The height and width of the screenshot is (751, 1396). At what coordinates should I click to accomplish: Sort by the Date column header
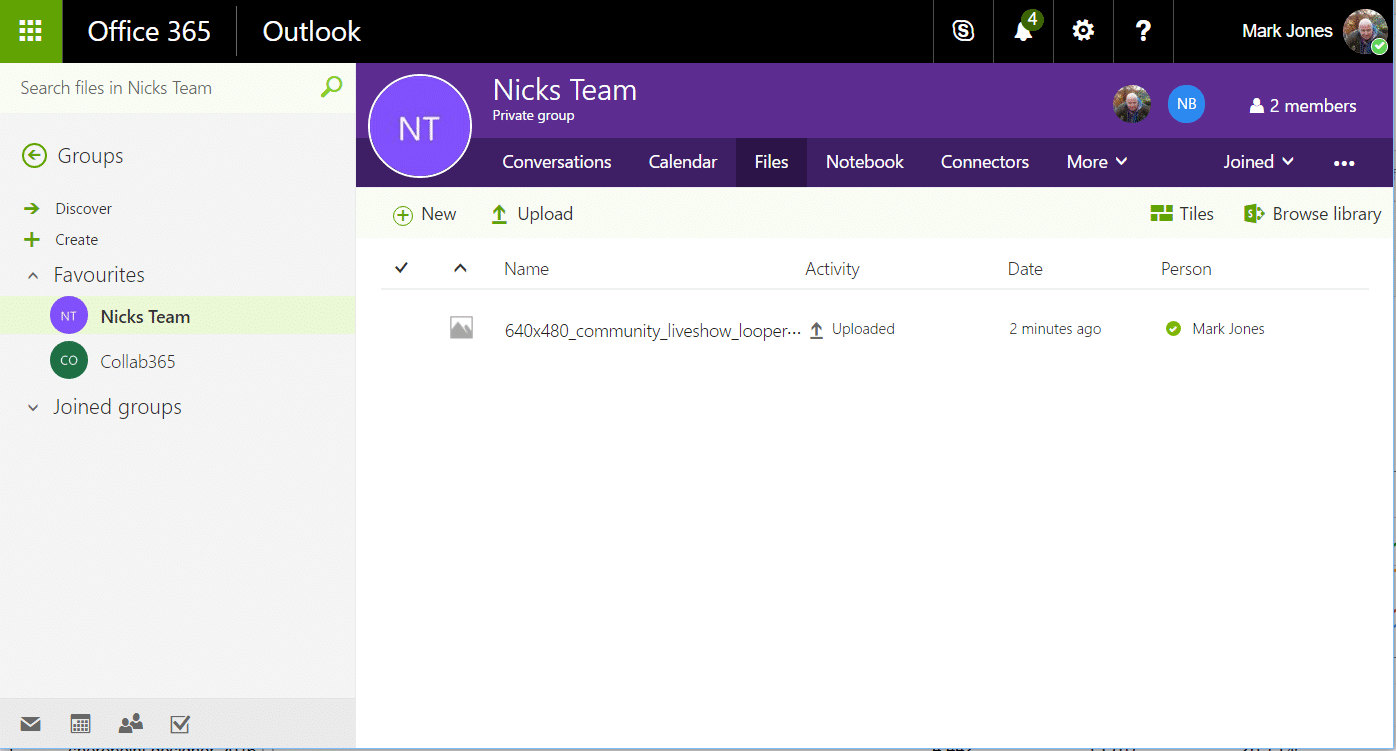tap(1025, 268)
